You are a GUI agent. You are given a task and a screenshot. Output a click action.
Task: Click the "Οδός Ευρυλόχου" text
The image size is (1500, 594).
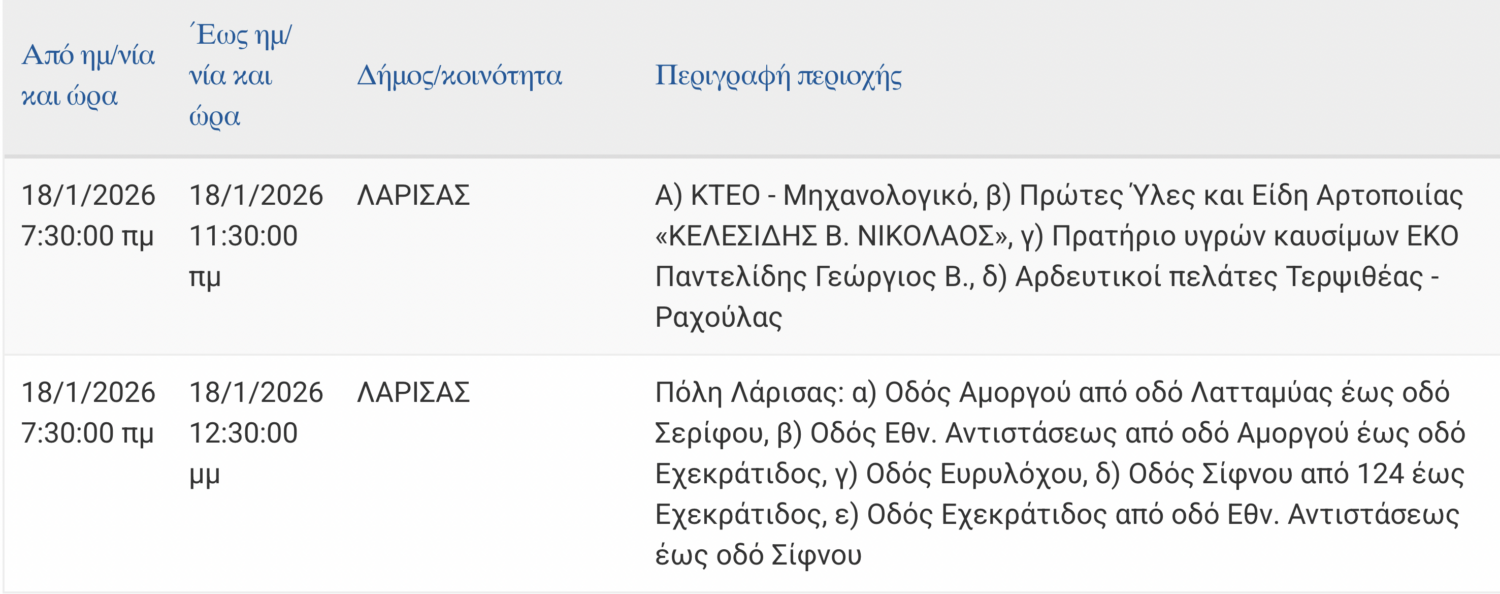click(x=964, y=474)
